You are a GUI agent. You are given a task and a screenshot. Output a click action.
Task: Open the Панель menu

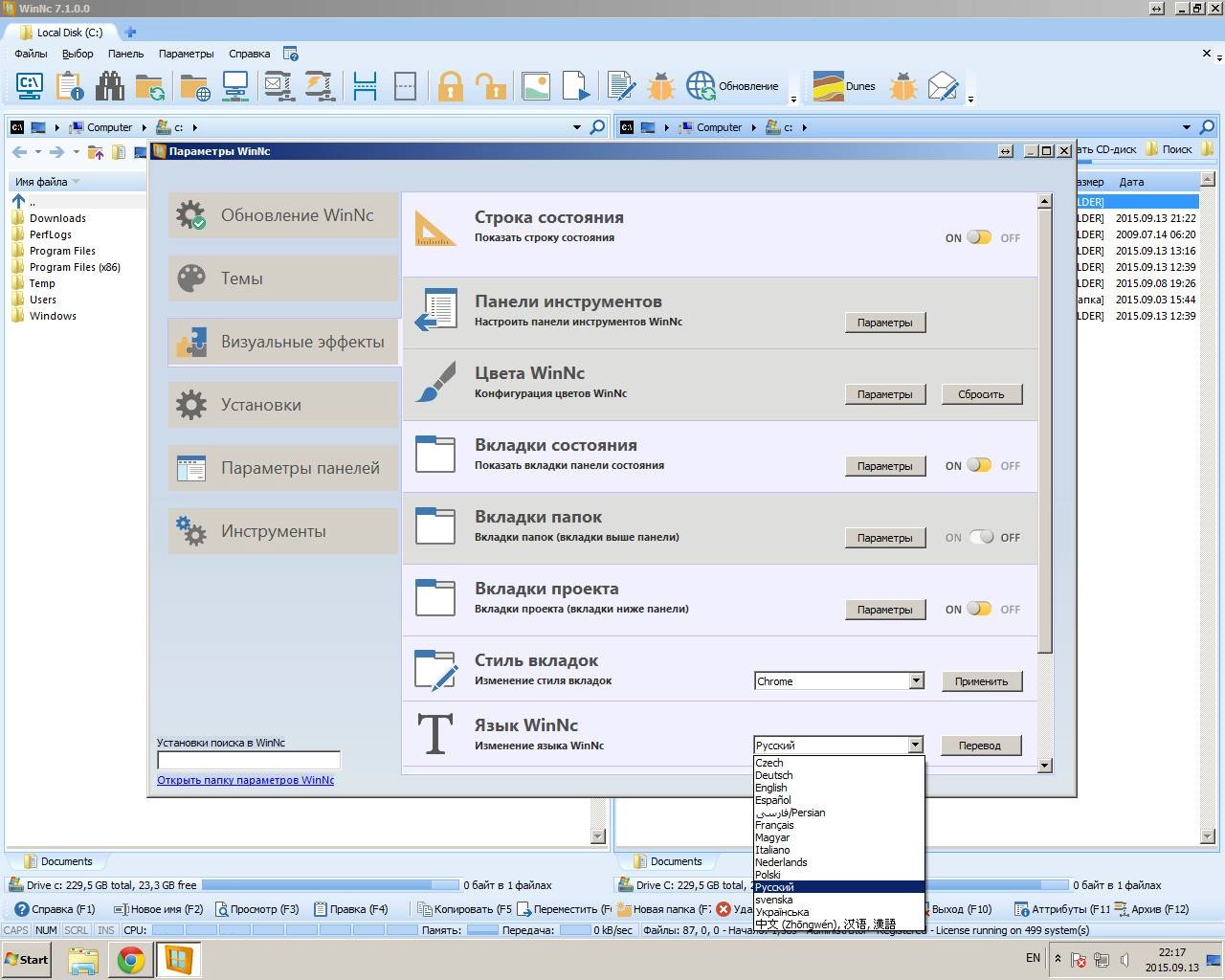click(125, 54)
